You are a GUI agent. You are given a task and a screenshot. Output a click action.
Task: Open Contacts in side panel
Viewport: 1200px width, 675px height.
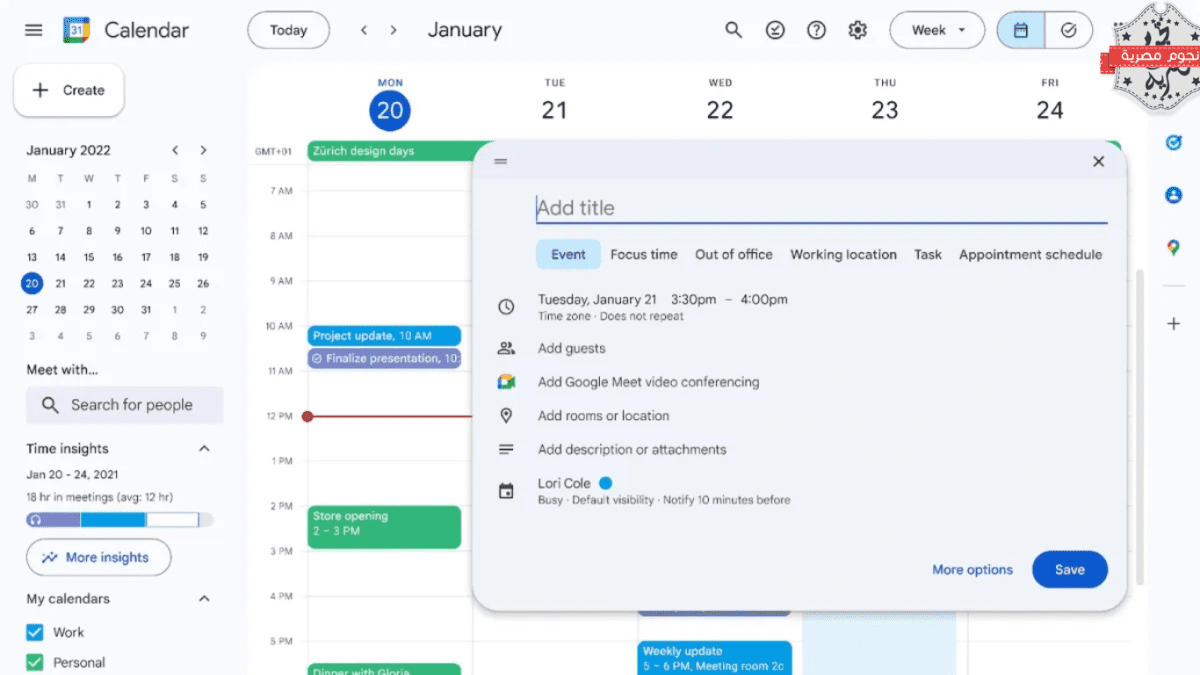pos(1174,195)
